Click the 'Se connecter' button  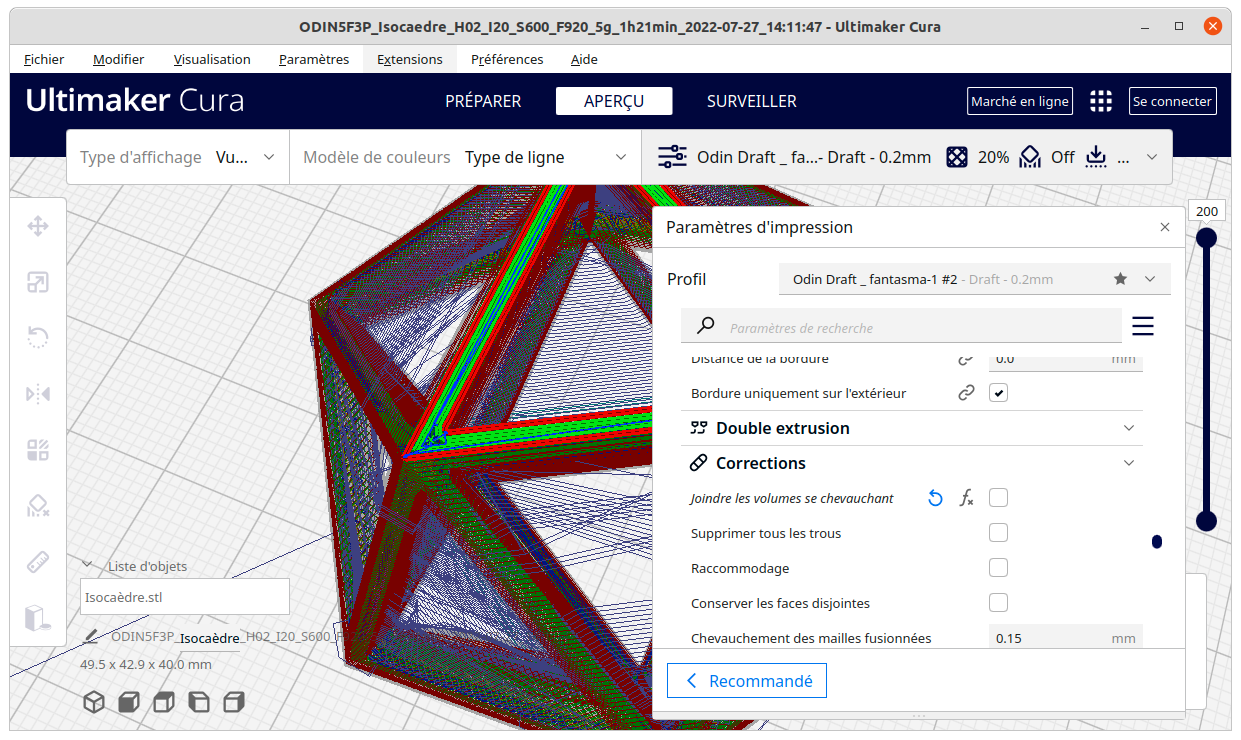(1173, 101)
